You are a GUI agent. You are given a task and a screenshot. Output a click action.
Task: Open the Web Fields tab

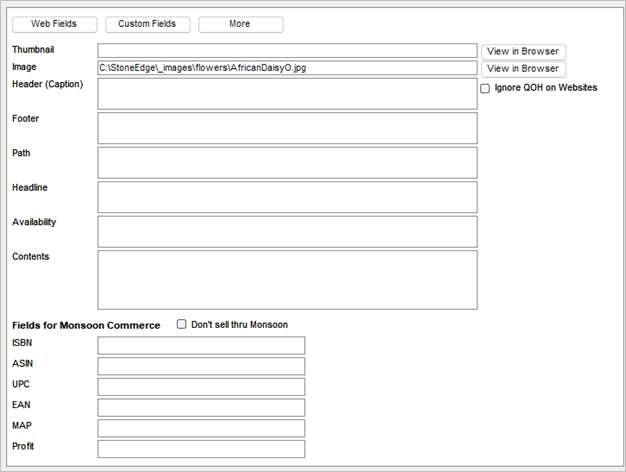[54, 24]
